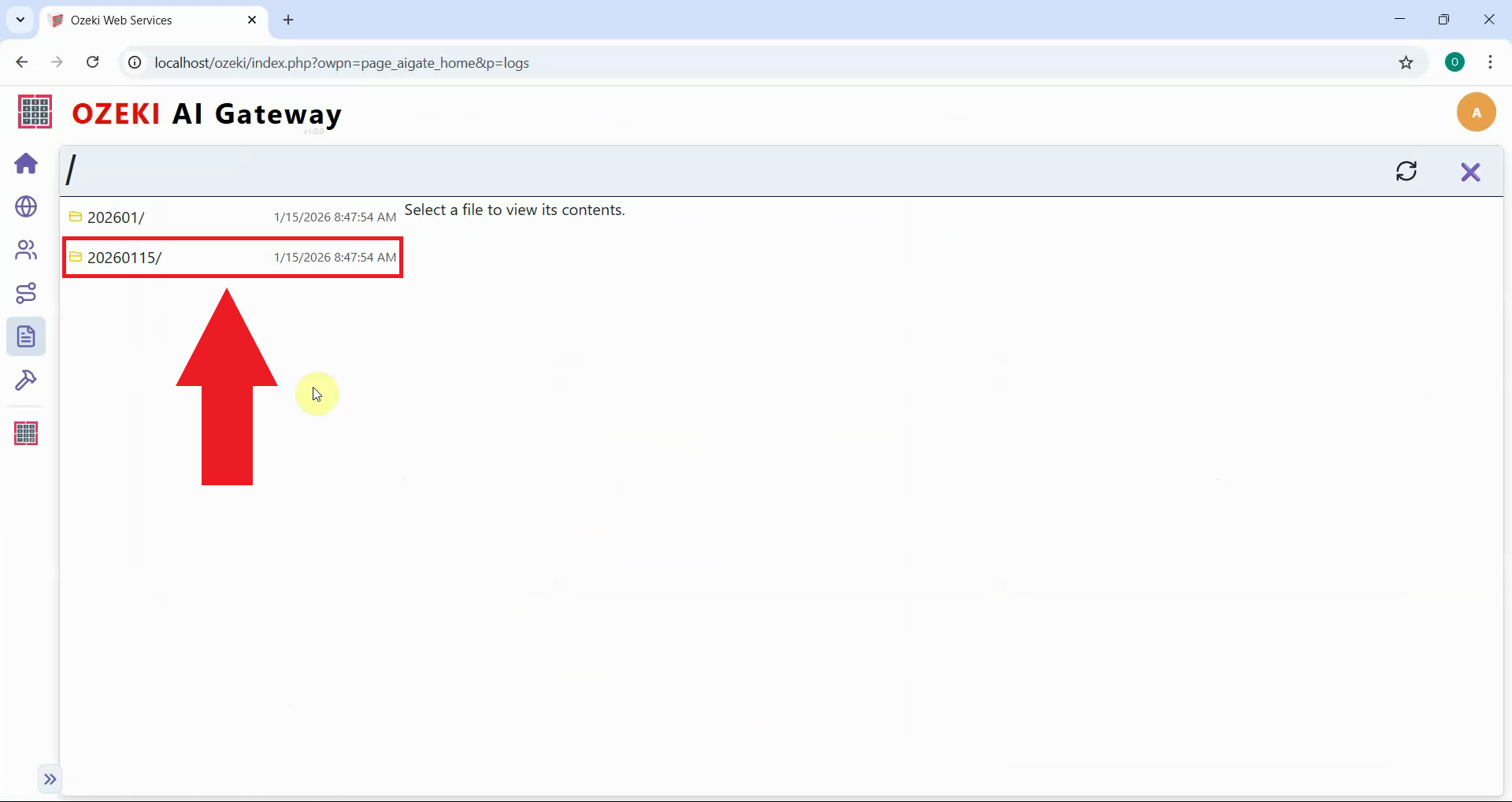Image resolution: width=1512 pixels, height=802 pixels.
Task: Open site information via the info icon
Action: pyautogui.click(x=134, y=63)
